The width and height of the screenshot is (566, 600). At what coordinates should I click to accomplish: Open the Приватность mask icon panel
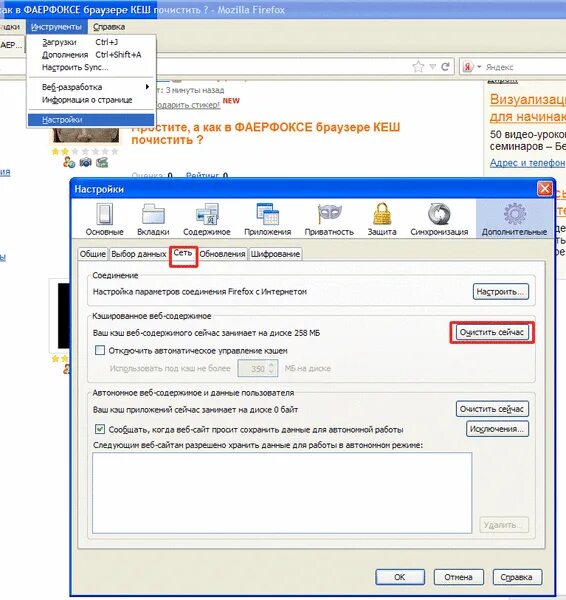coord(329,219)
